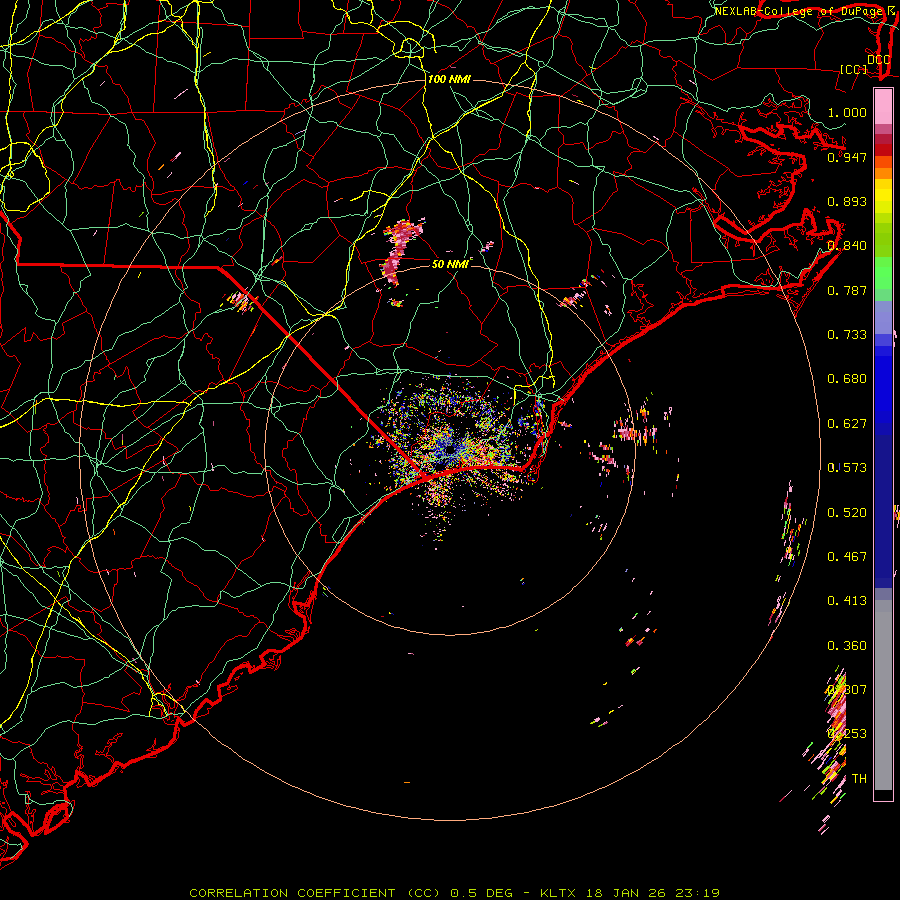The width and height of the screenshot is (900, 900).
Task: Click the 50 NMI range ring label
Action: pos(451,264)
